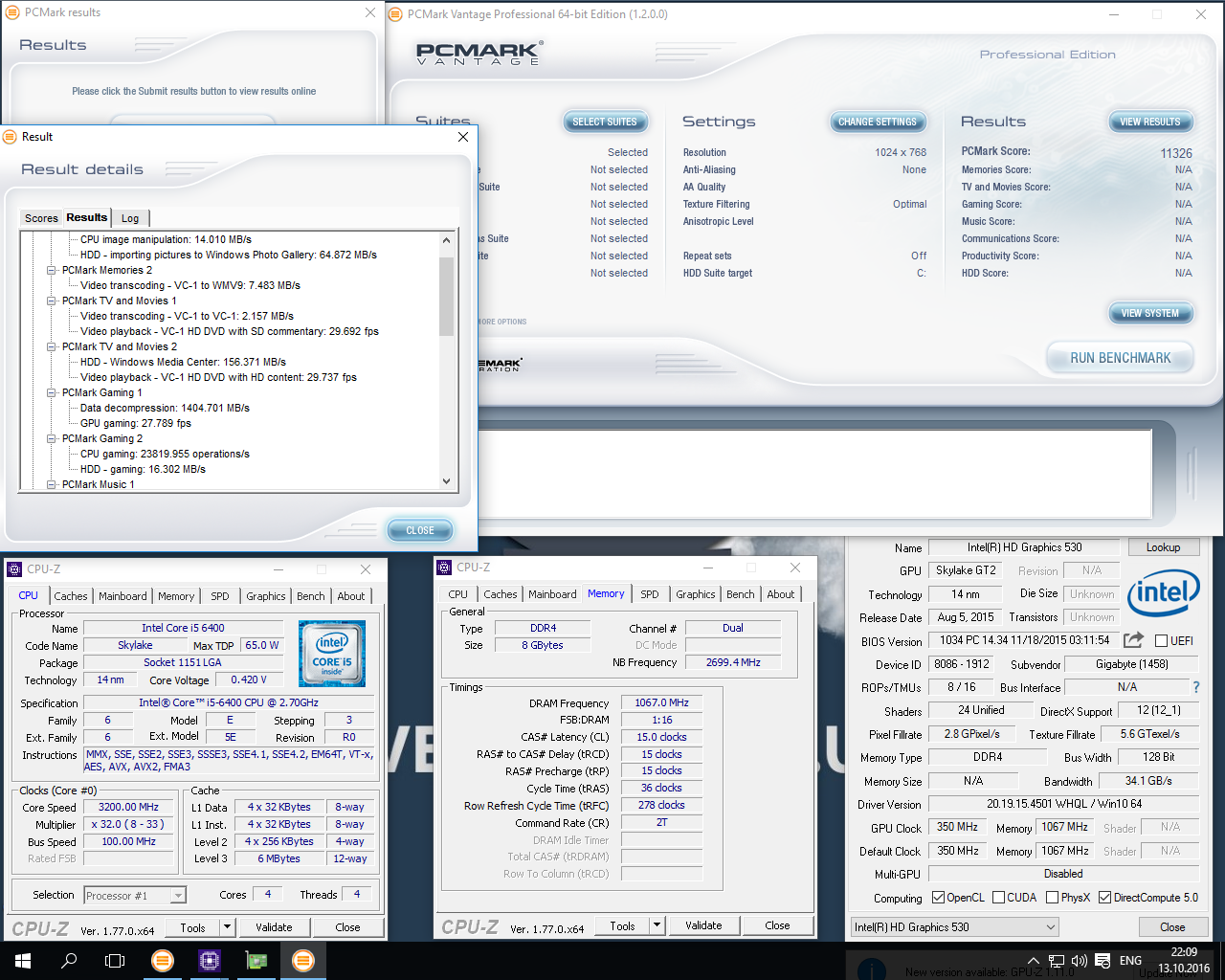Click the result list scrollbar down arrow
Image resolution: width=1225 pixels, height=980 pixels.
coord(446,481)
